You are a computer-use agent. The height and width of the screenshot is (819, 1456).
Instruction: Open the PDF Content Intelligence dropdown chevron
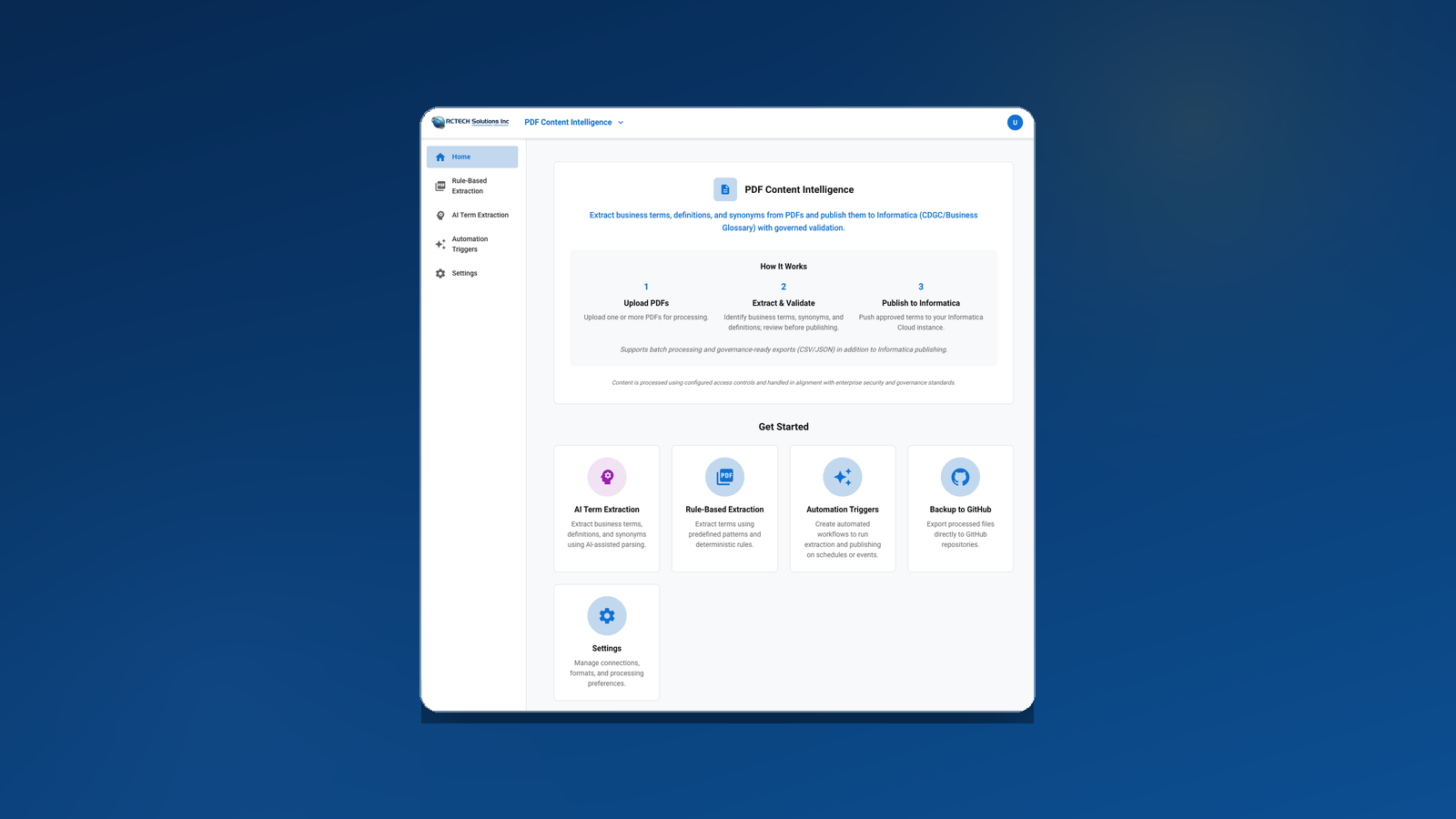[621, 122]
